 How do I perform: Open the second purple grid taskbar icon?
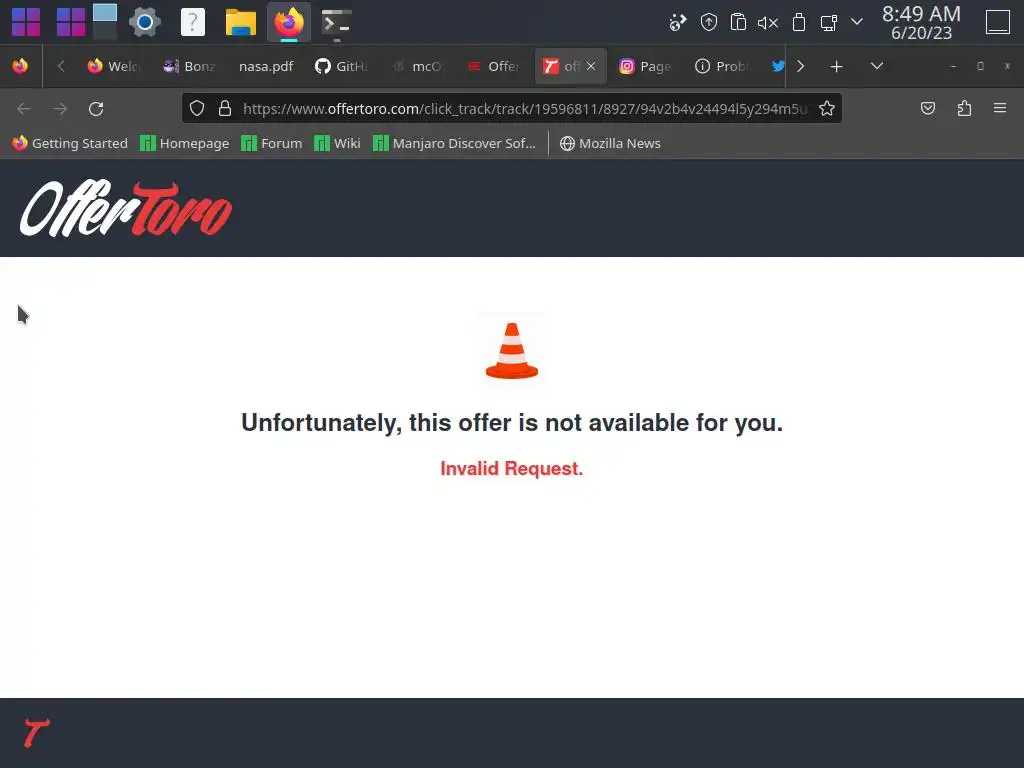coord(71,22)
